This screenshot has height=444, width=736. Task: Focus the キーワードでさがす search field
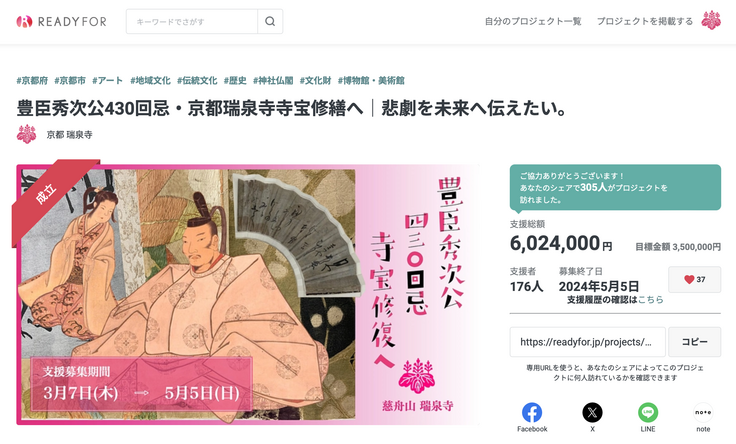(x=192, y=22)
